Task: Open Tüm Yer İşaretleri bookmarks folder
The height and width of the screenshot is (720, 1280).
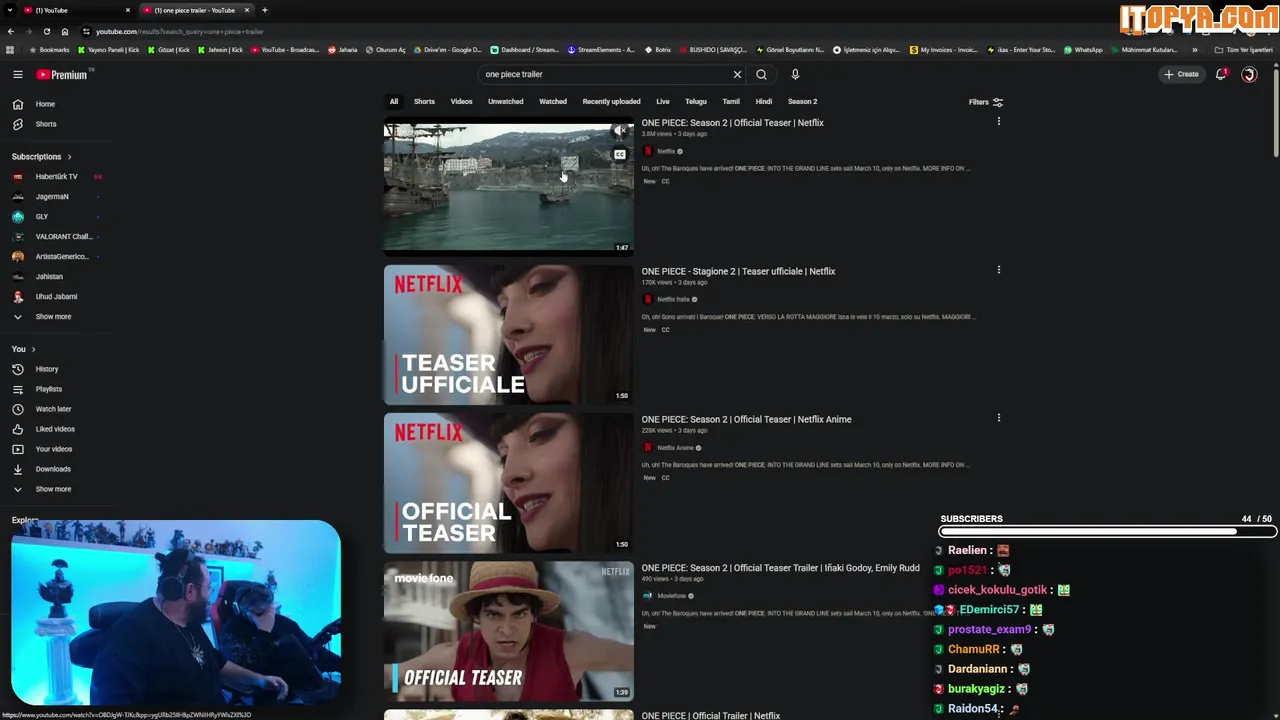Action: (1244, 50)
